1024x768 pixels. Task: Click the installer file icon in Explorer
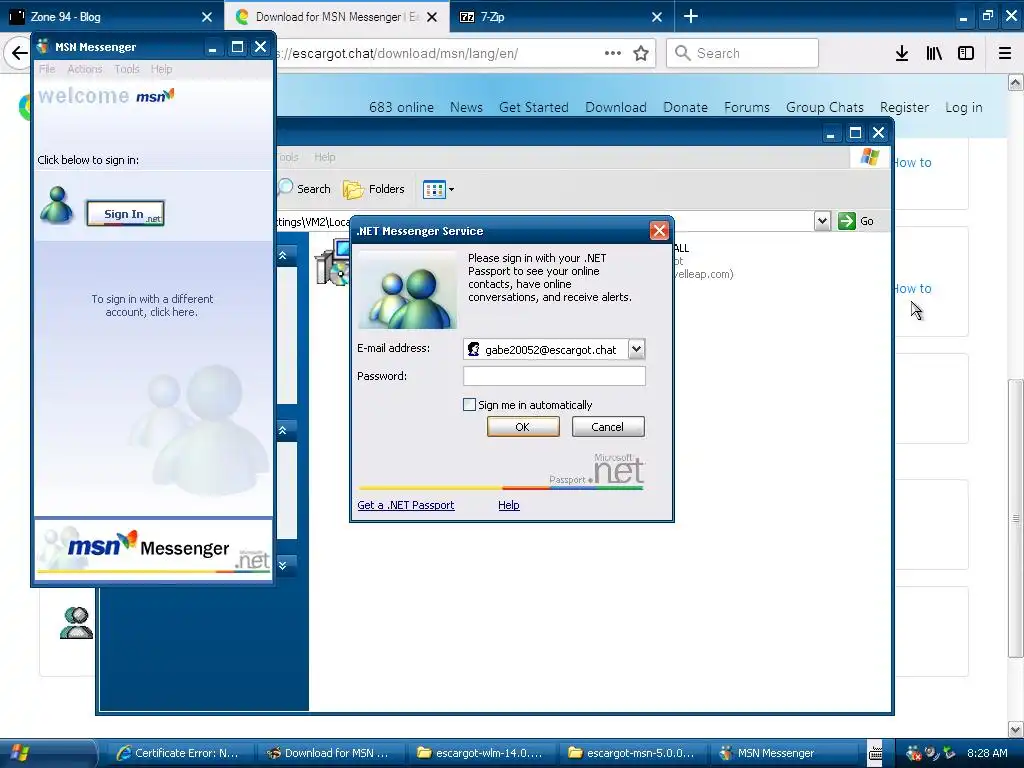333,263
